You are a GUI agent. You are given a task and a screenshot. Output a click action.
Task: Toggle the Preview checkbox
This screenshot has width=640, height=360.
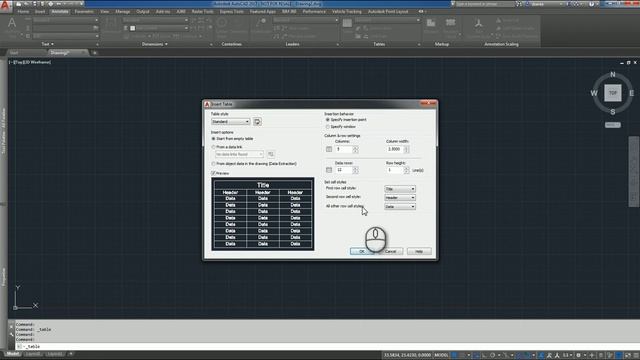[x=213, y=173]
